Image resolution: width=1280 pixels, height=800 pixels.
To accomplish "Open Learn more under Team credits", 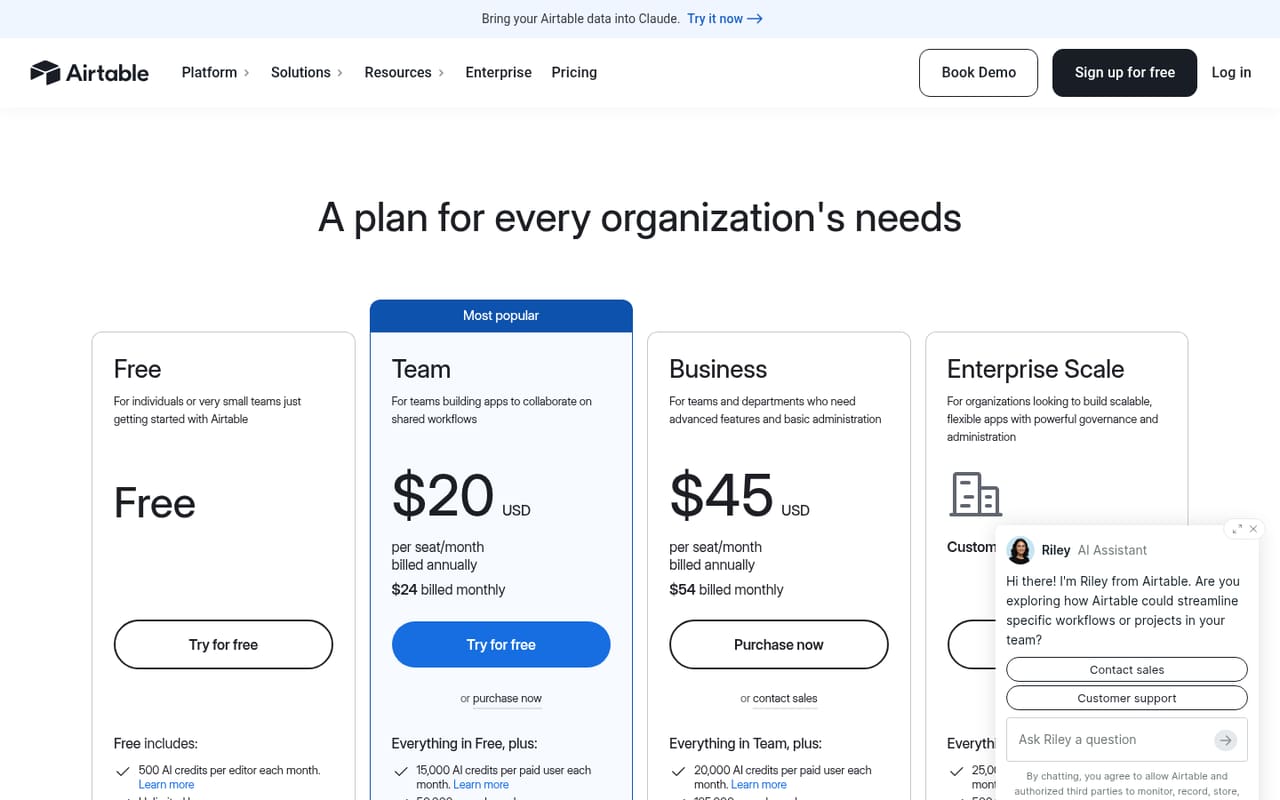I will [481, 785].
